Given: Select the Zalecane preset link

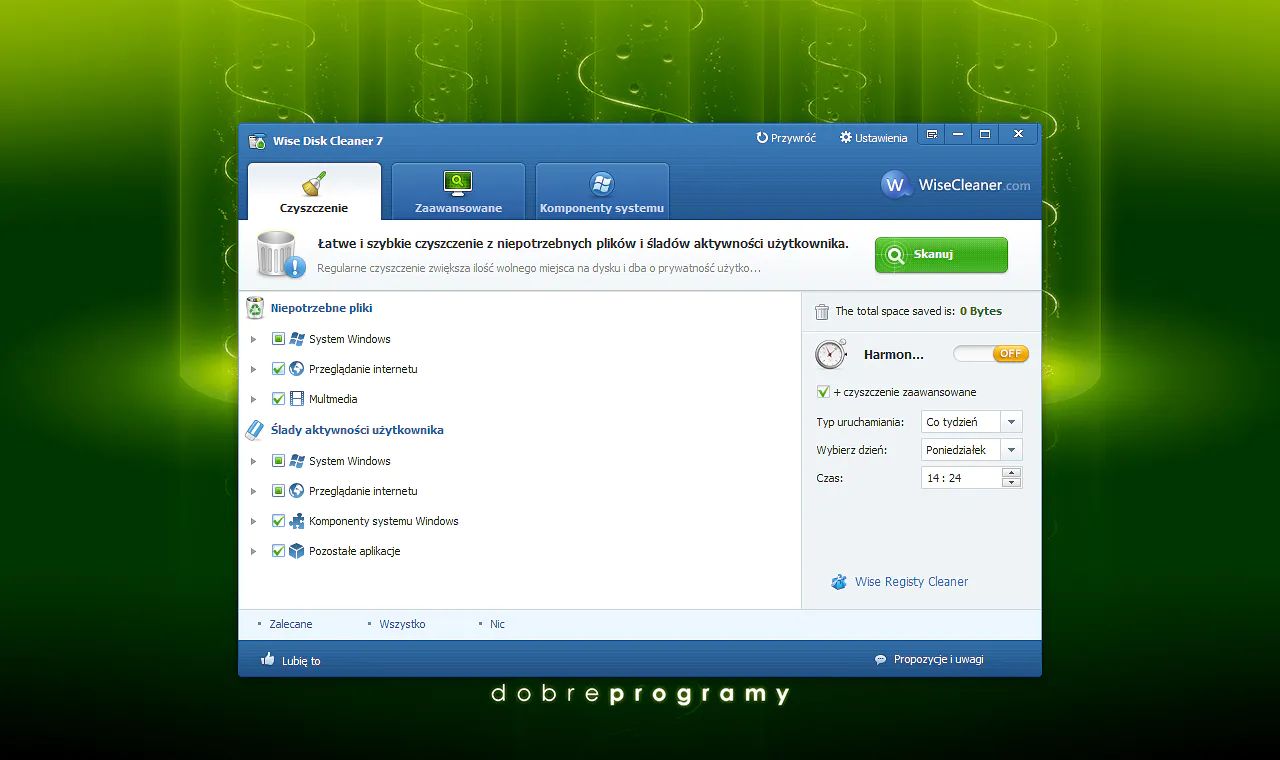Looking at the screenshot, I should click(291, 624).
